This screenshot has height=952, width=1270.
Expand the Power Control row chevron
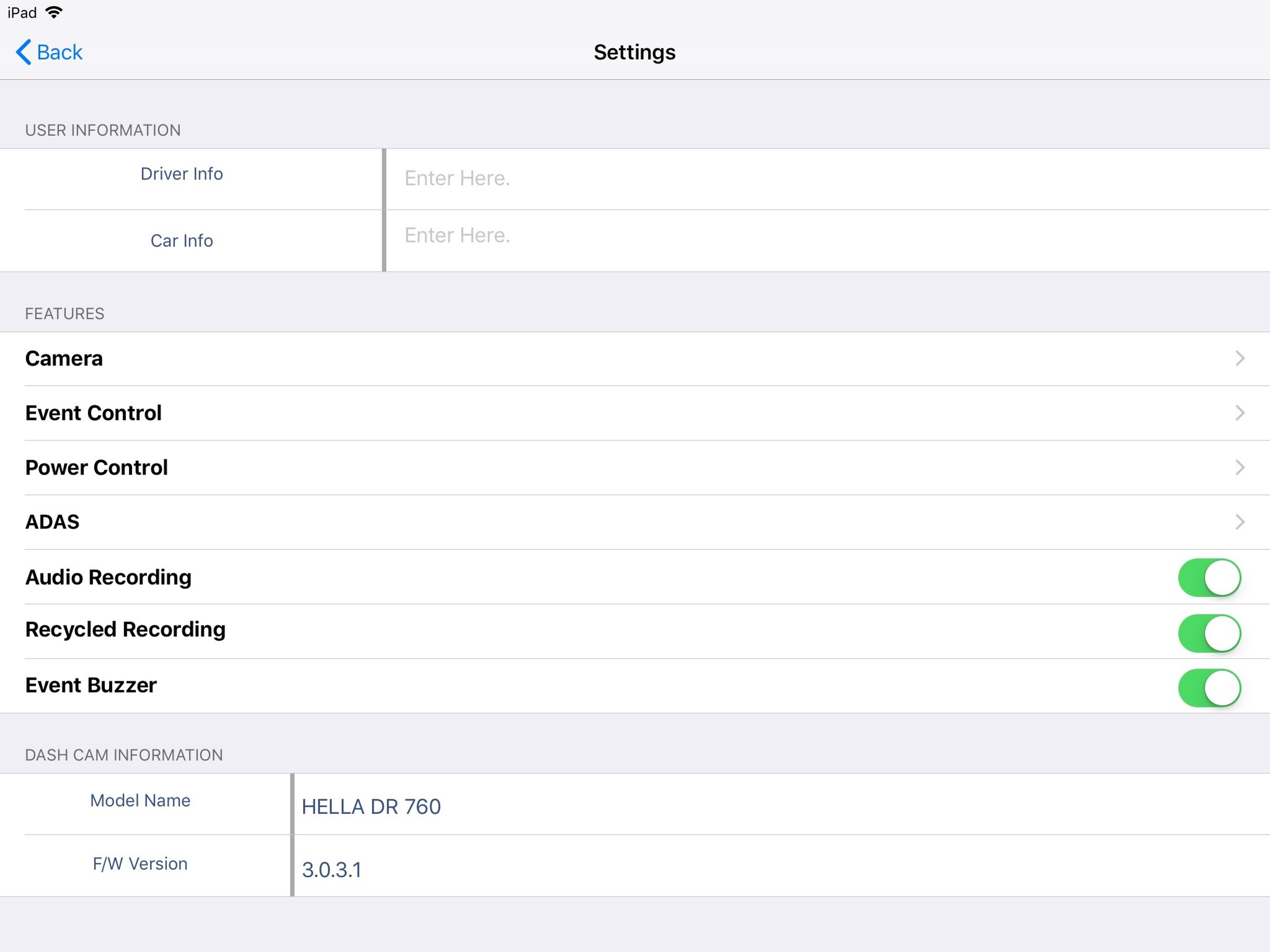click(x=1240, y=467)
